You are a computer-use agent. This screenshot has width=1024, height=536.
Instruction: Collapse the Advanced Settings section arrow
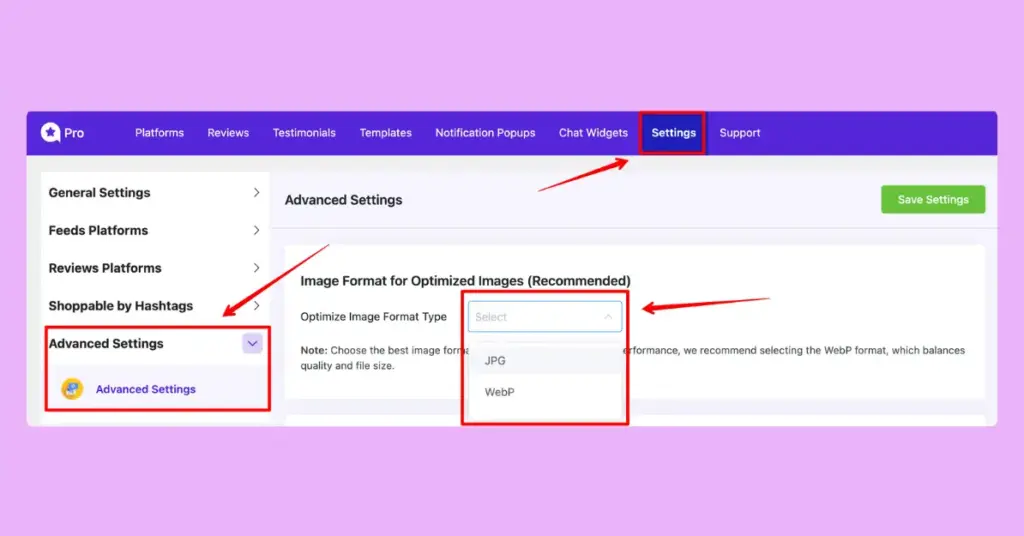(252, 343)
